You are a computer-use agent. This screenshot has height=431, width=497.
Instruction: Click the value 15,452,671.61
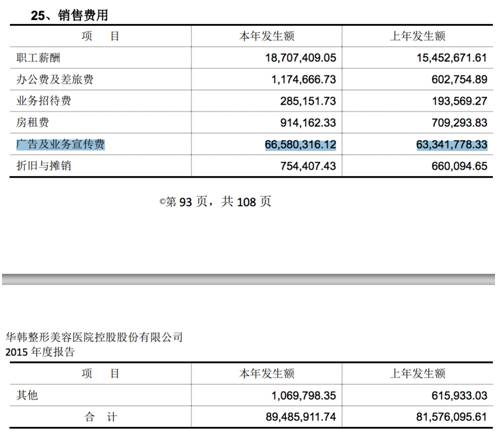tap(452, 58)
